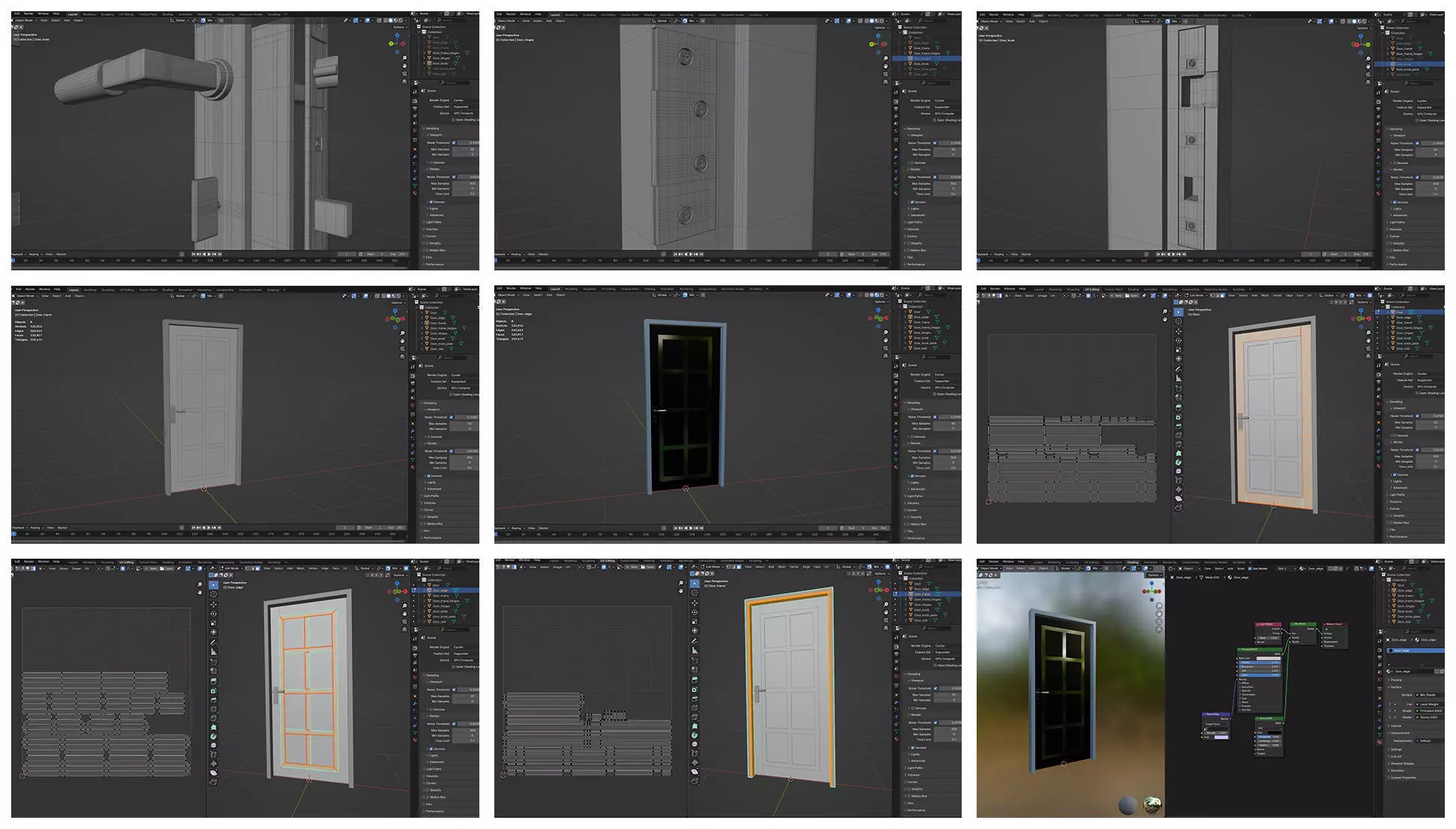
Task: Expand Viewport Display panel in Shading screenshot
Action: tap(1403, 763)
